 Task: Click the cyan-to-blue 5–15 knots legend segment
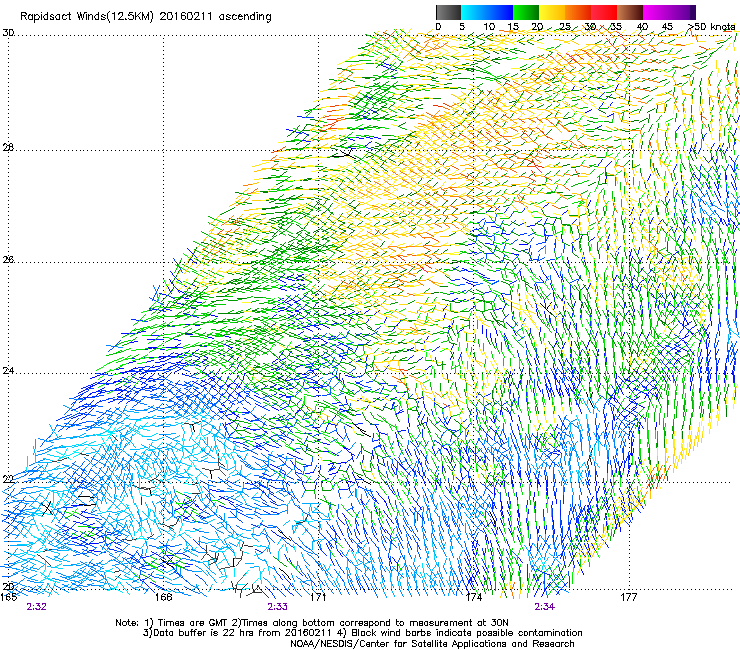[x=487, y=12]
